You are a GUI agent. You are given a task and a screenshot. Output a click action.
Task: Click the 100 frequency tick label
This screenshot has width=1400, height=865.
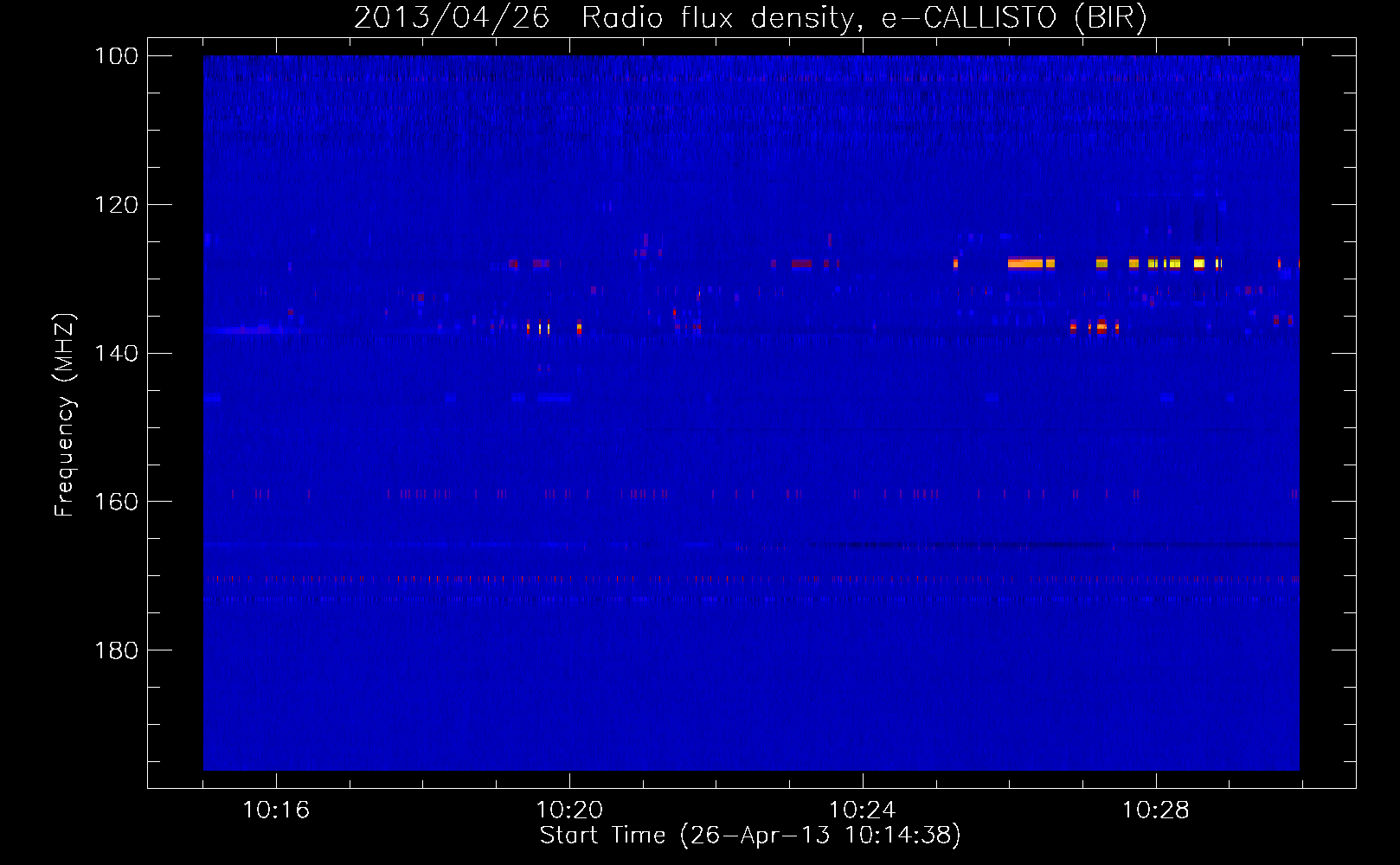coord(116,56)
